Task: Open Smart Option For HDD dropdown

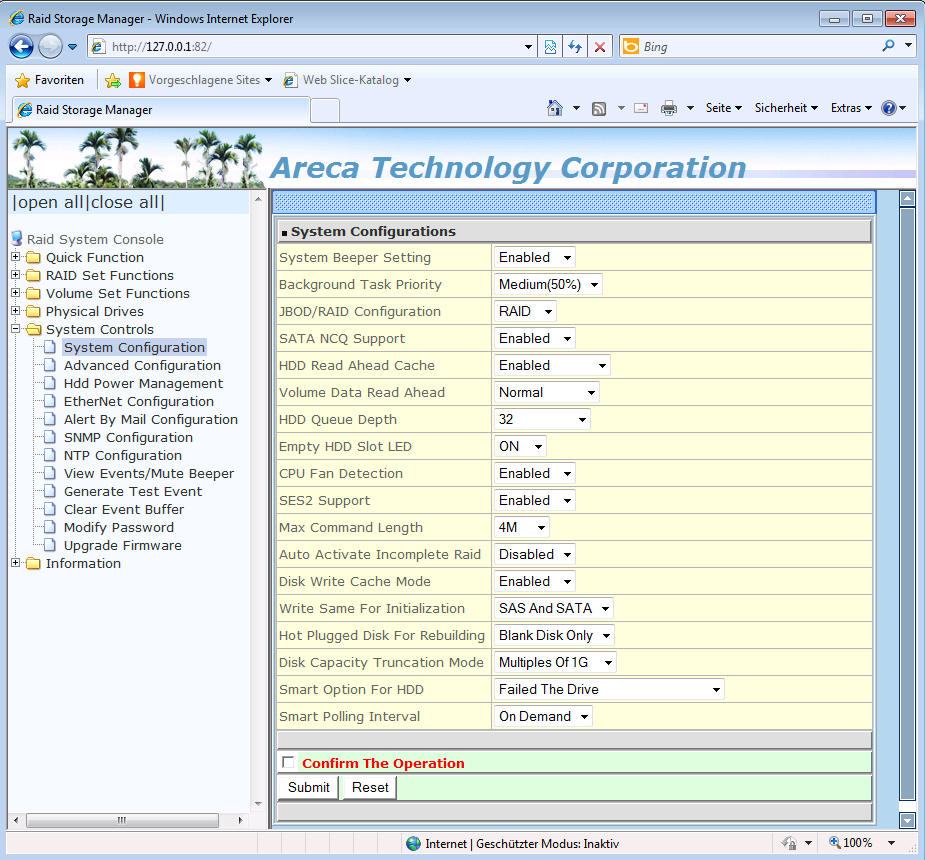Action: (x=609, y=689)
